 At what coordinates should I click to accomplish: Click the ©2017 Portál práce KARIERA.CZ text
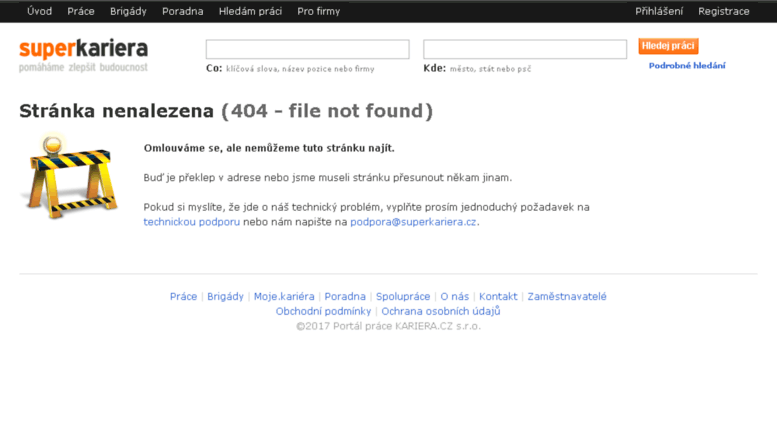(388, 326)
